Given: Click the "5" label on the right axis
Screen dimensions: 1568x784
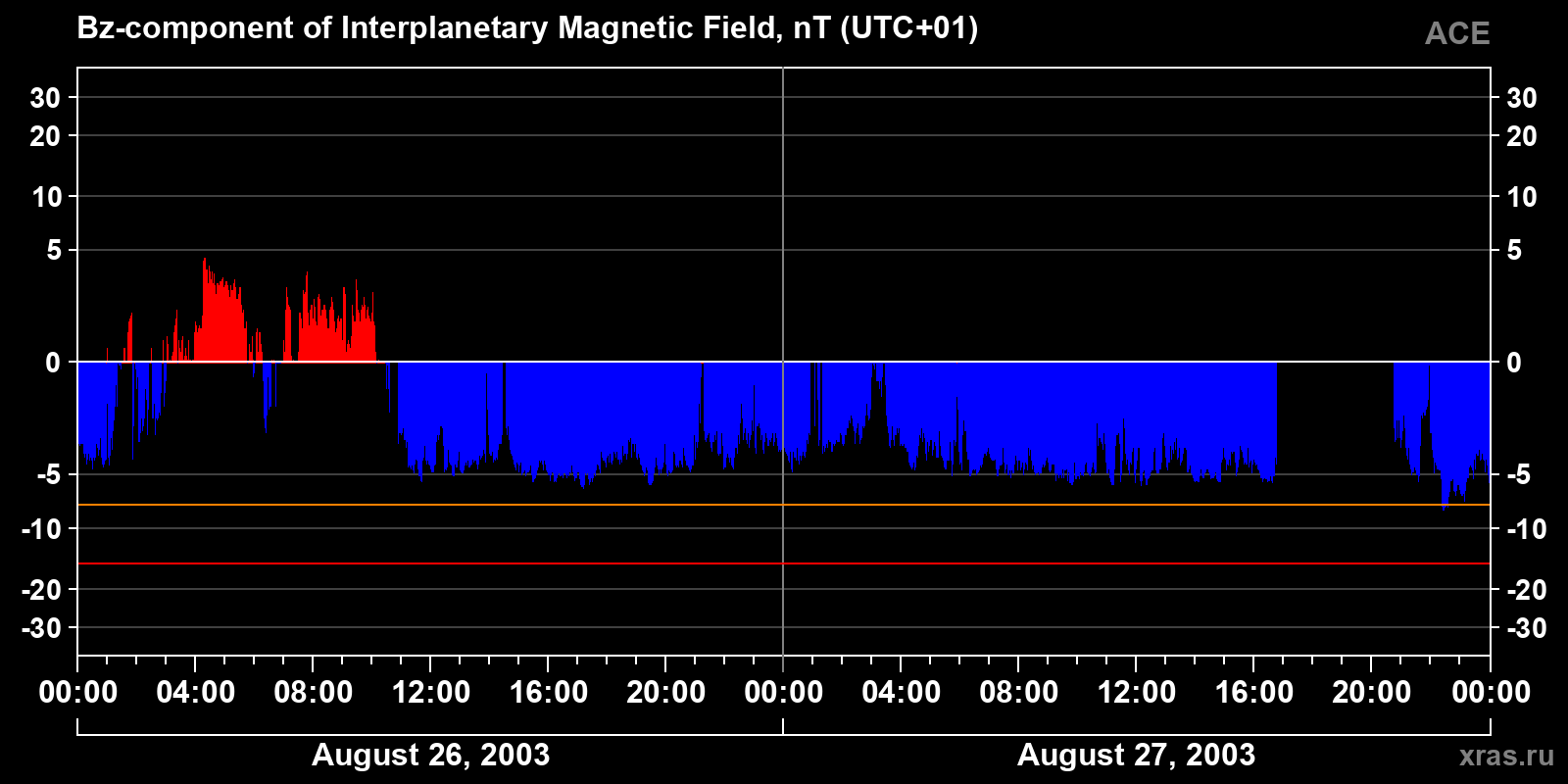Looking at the screenshot, I should 1514,251.
